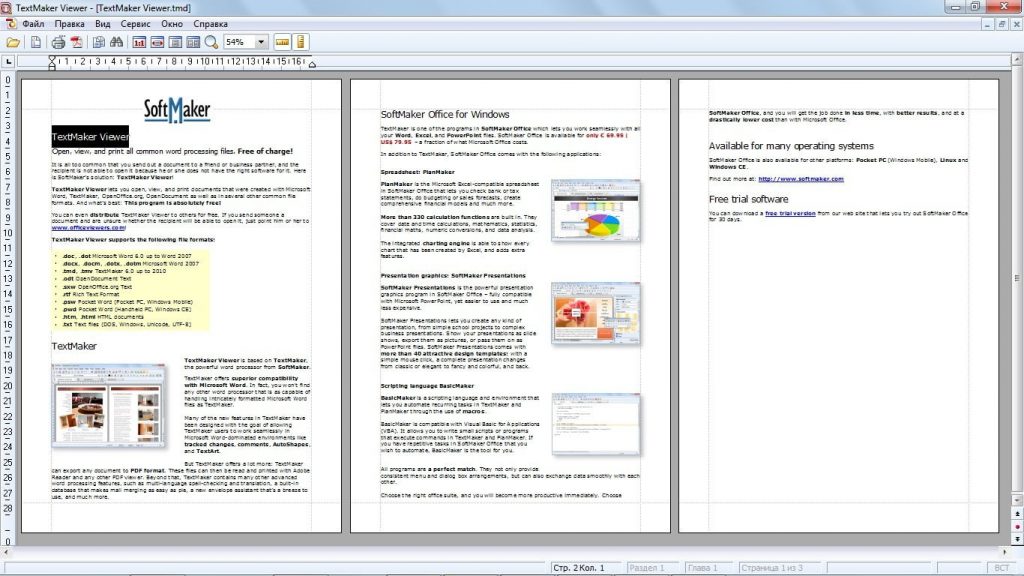The image size is (1024, 576).
Task: Click the BasicMaker script editor image
Action: [596, 424]
